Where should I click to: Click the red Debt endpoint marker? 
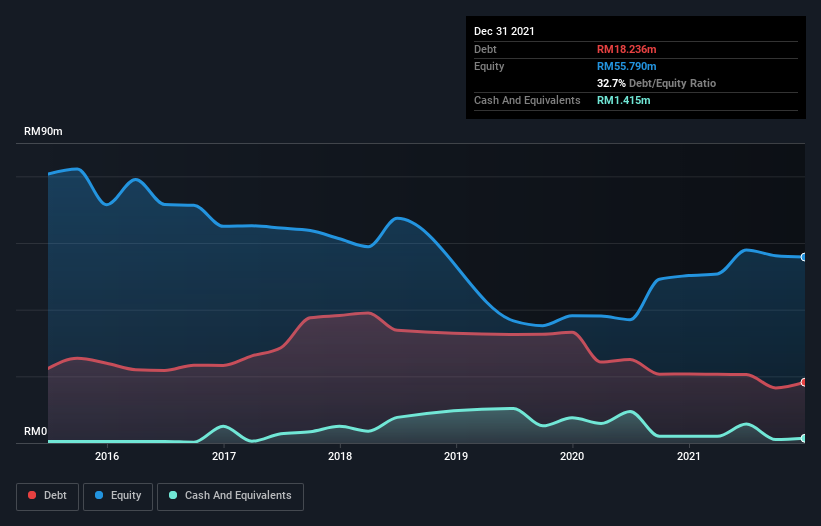(804, 382)
